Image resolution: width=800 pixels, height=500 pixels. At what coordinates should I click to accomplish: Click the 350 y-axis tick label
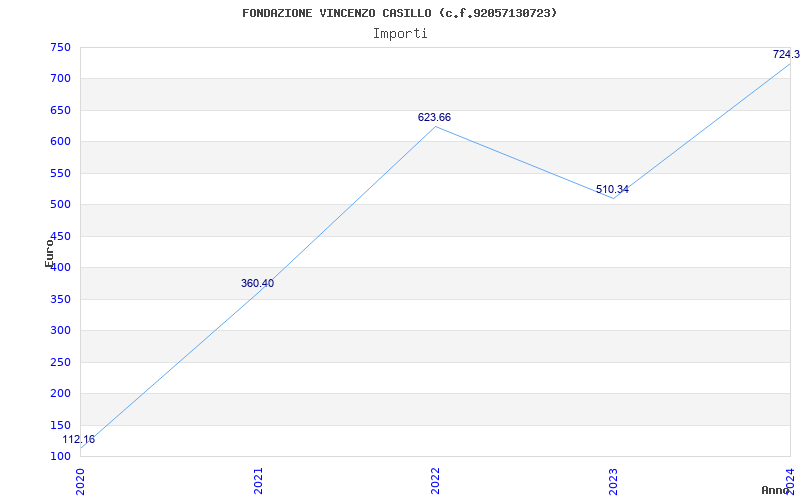click(x=60, y=299)
